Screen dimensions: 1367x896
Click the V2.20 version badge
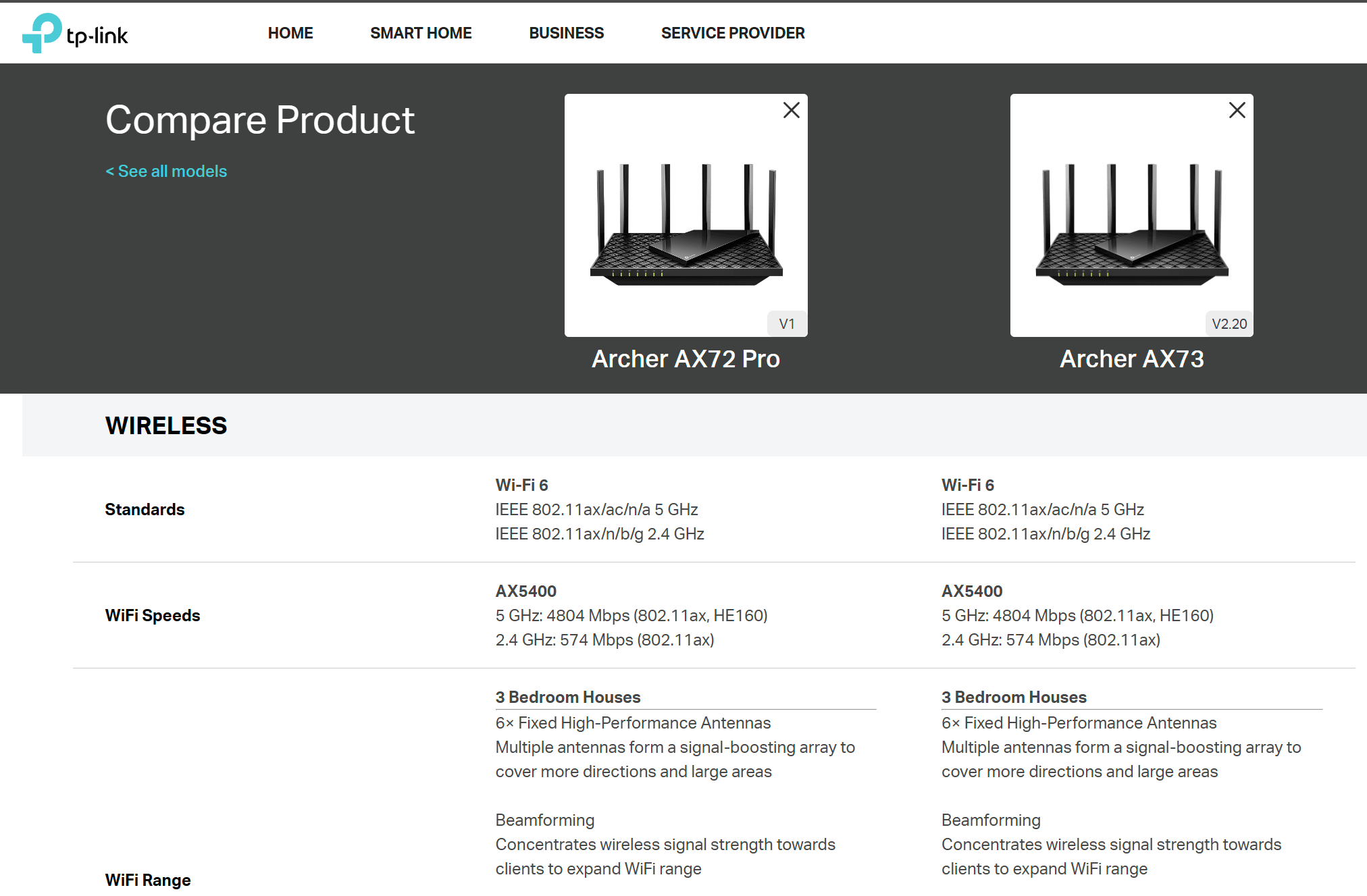[1229, 324]
